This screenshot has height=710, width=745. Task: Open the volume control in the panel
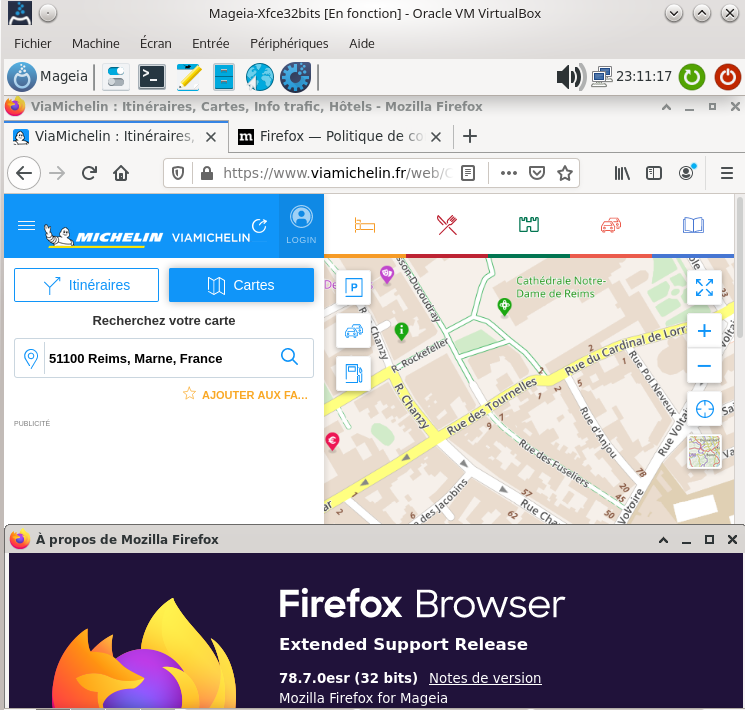[x=571, y=77]
